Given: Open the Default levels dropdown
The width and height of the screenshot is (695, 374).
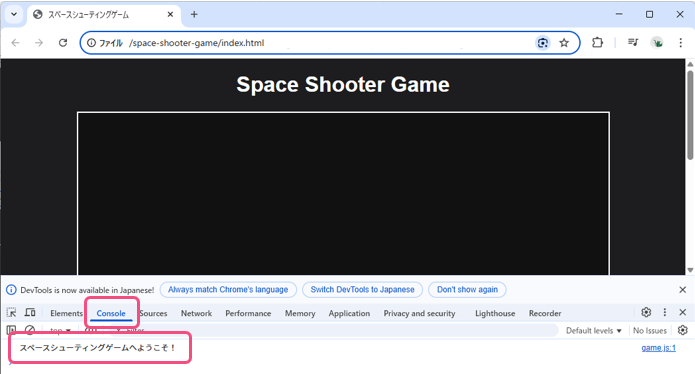Looking at the screenshot, I should click(593, 331).
